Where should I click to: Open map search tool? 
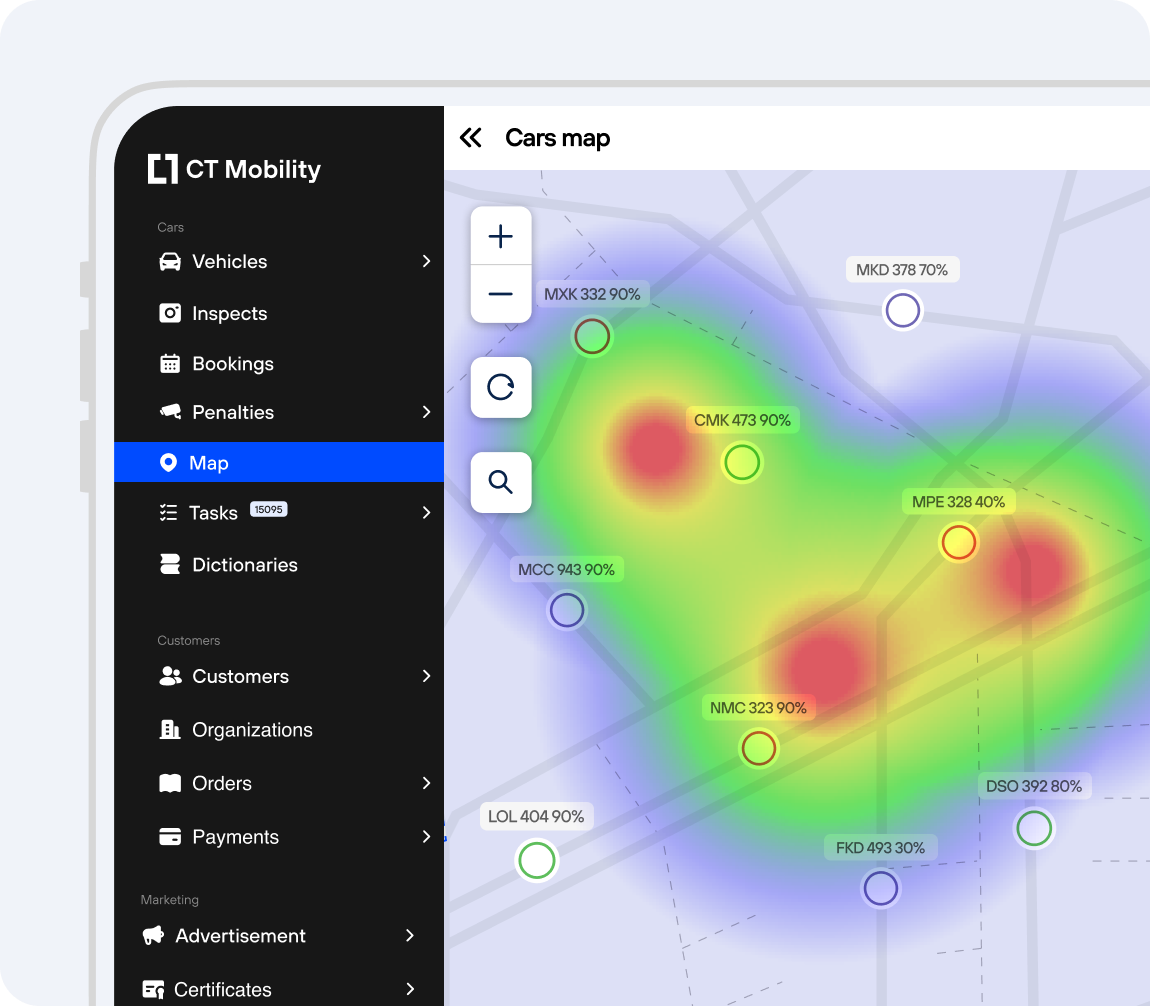501,482
